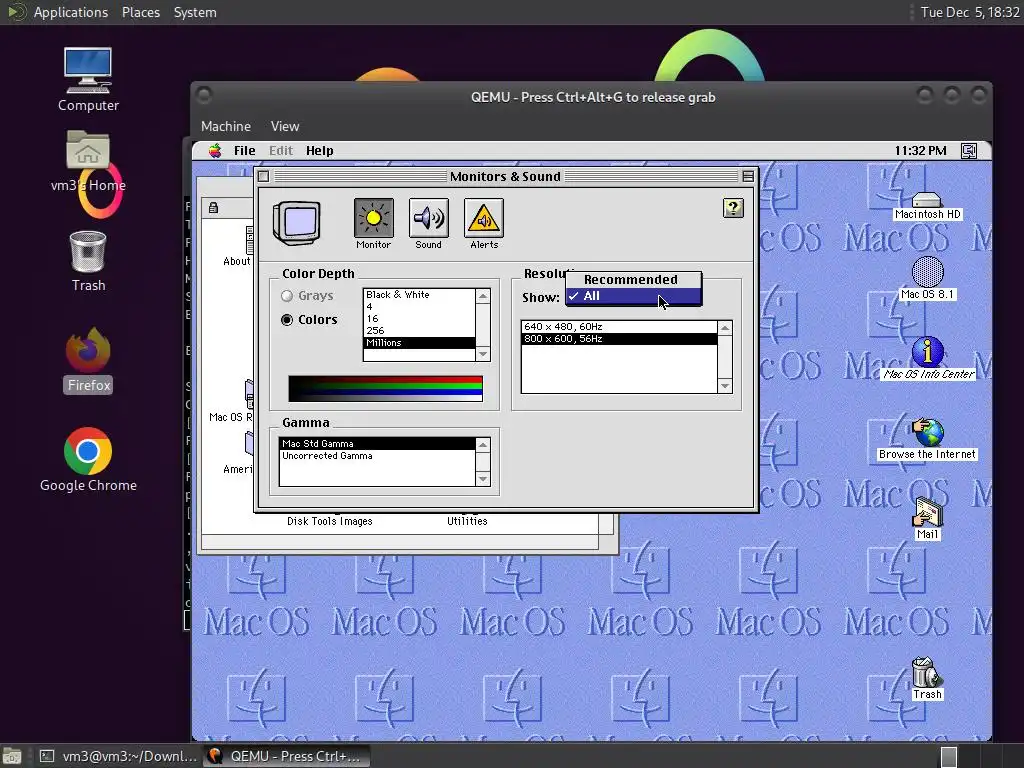Screen dimensions: 1024x768
Task: Choose Recommended in Show popup menu
Action: coord(634,280)
